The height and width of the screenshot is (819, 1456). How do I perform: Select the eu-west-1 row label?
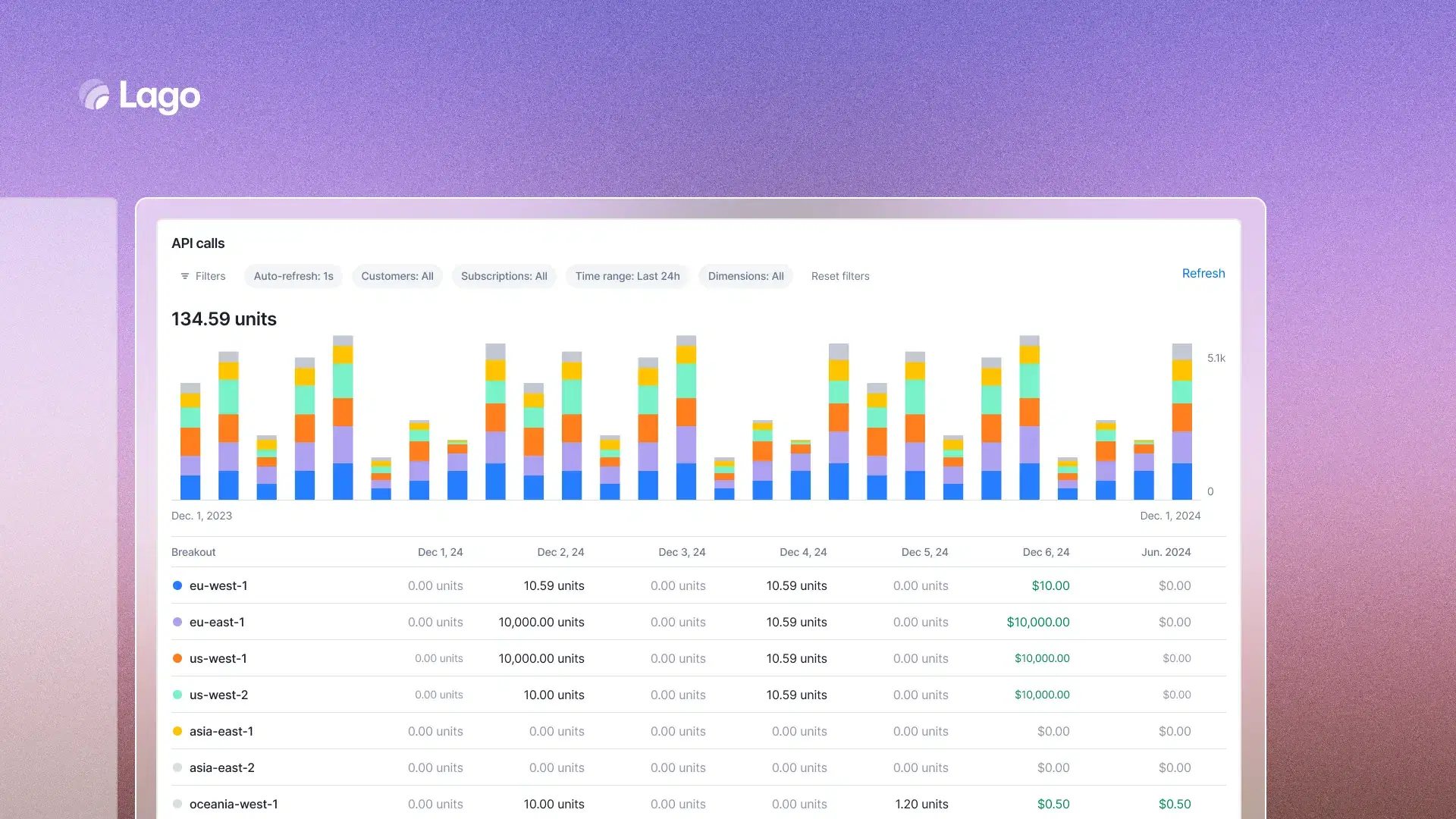(x=218, y=585)
